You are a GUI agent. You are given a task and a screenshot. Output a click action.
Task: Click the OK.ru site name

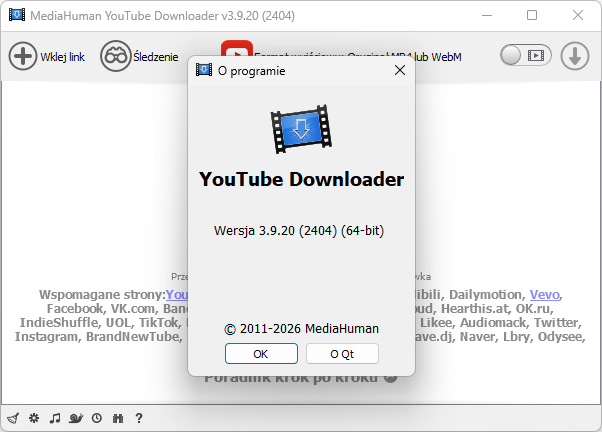pos(534,308)
